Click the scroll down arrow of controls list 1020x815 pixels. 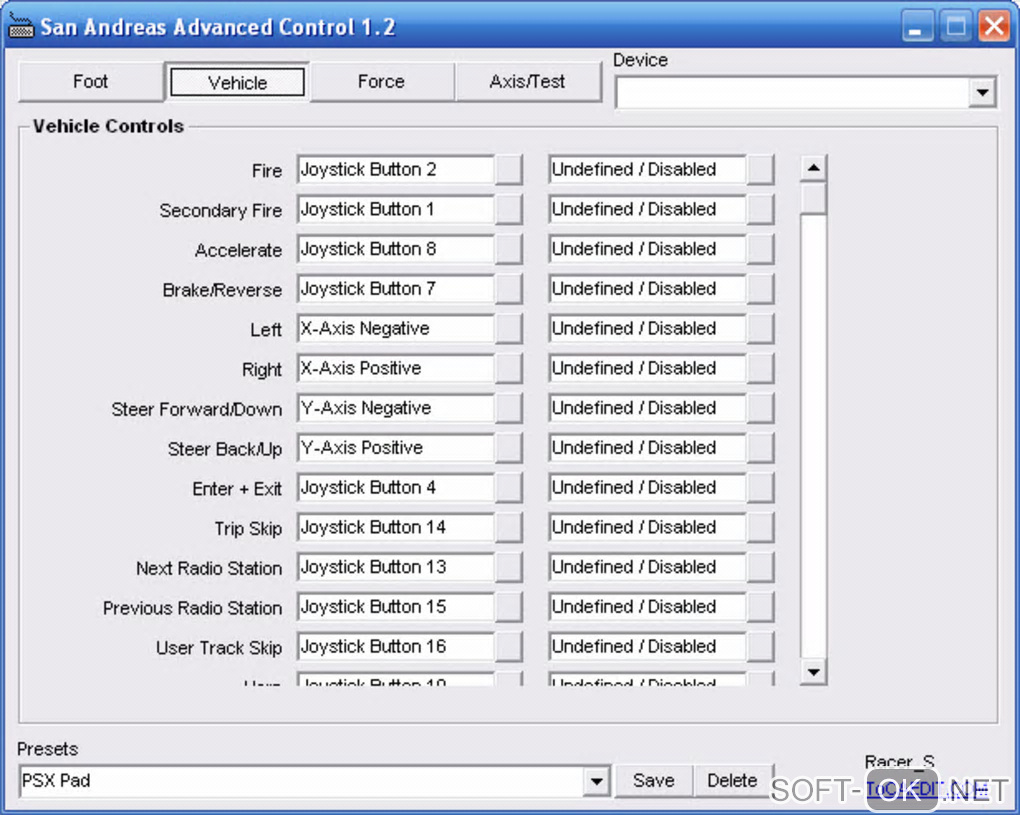813,671
